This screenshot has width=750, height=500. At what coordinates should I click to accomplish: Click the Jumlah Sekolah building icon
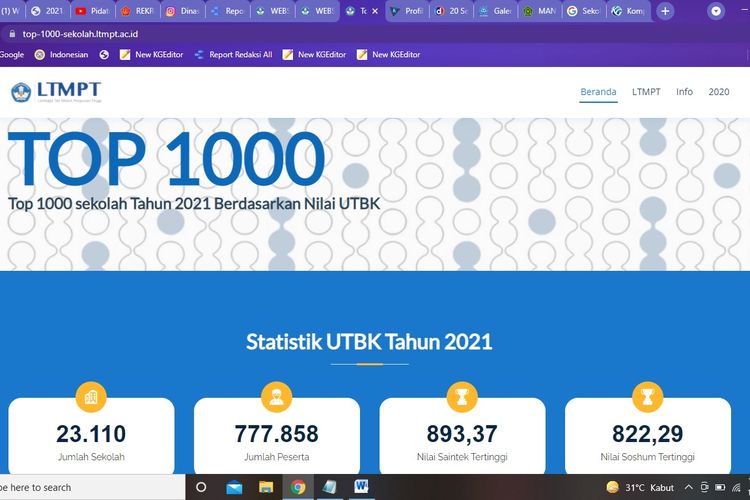pyautogui.click(x=91, y=397)
